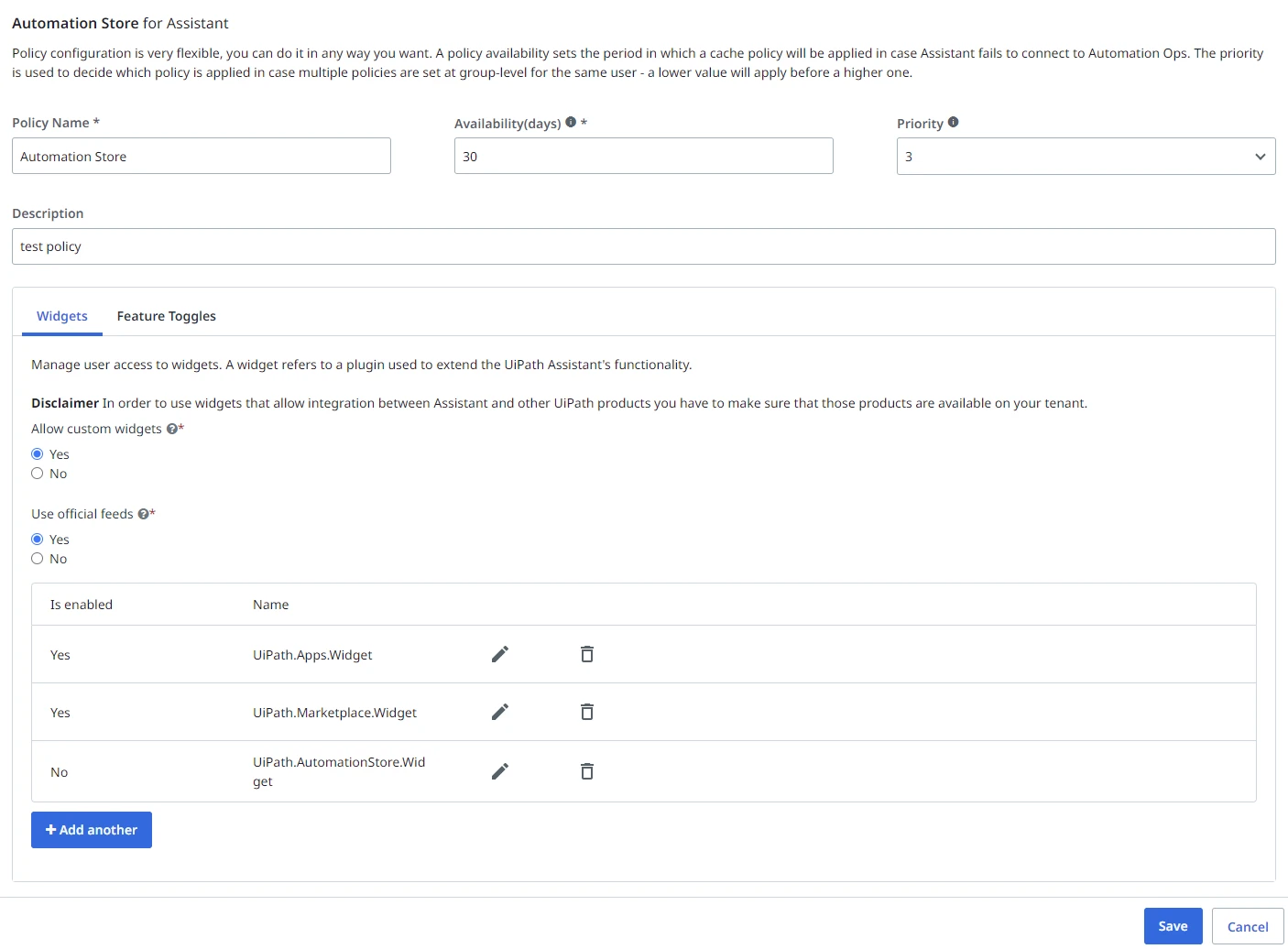The width and height of the screenshot is (1288, 949).
Task: Show info tooltip for Availability(days)
Action: 571,122
